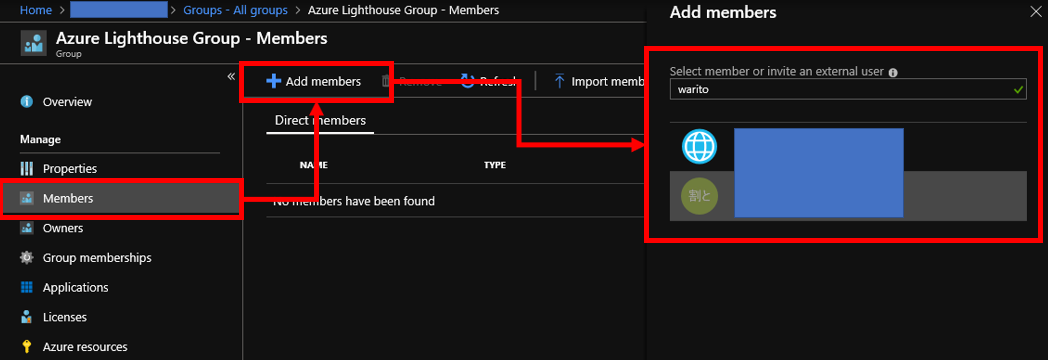Click the Group memberships gear icon

pyautogui.click(x=27, y=258)
